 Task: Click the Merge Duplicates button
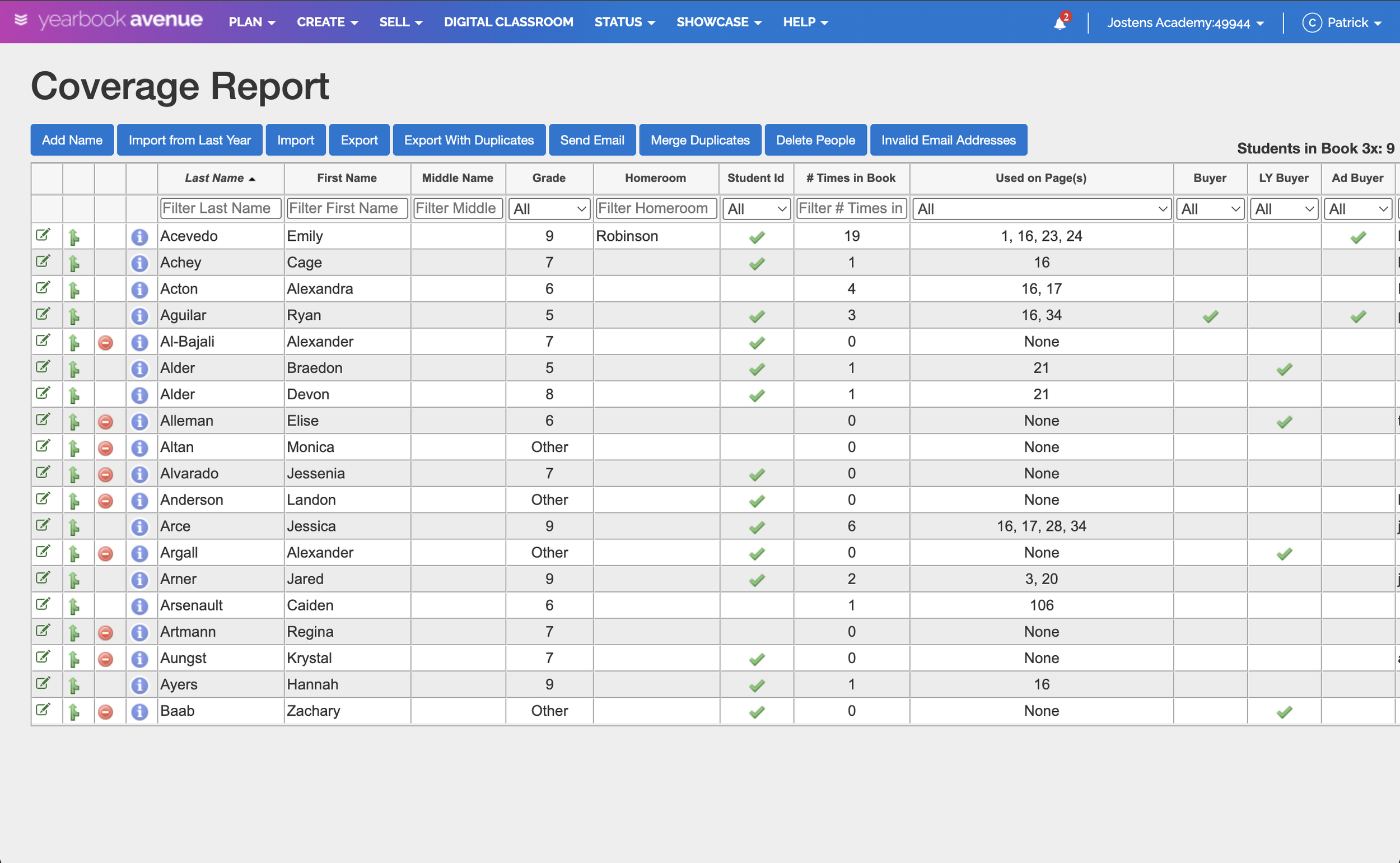point(699,140)
